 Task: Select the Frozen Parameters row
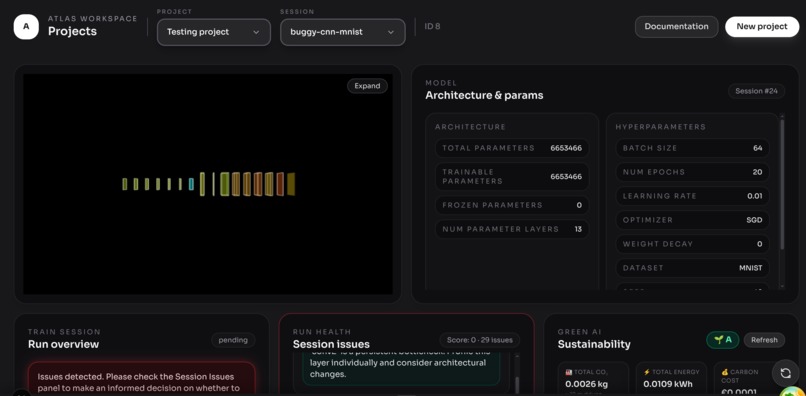click(x=512, y=205)
